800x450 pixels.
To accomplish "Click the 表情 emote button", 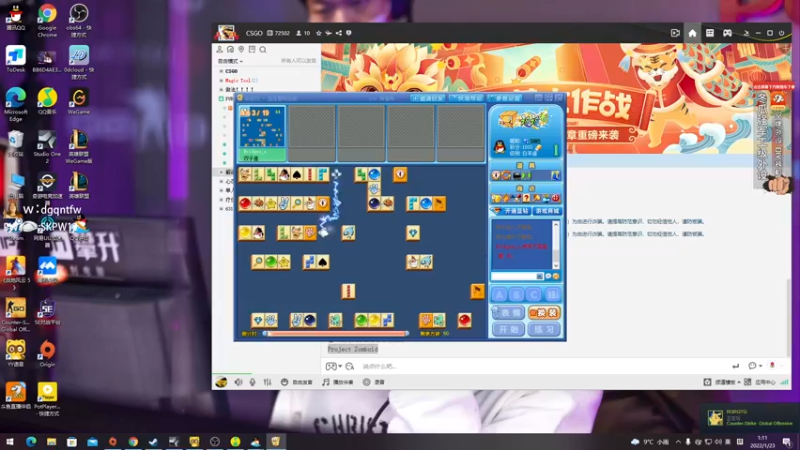I will tap(508, 313).
